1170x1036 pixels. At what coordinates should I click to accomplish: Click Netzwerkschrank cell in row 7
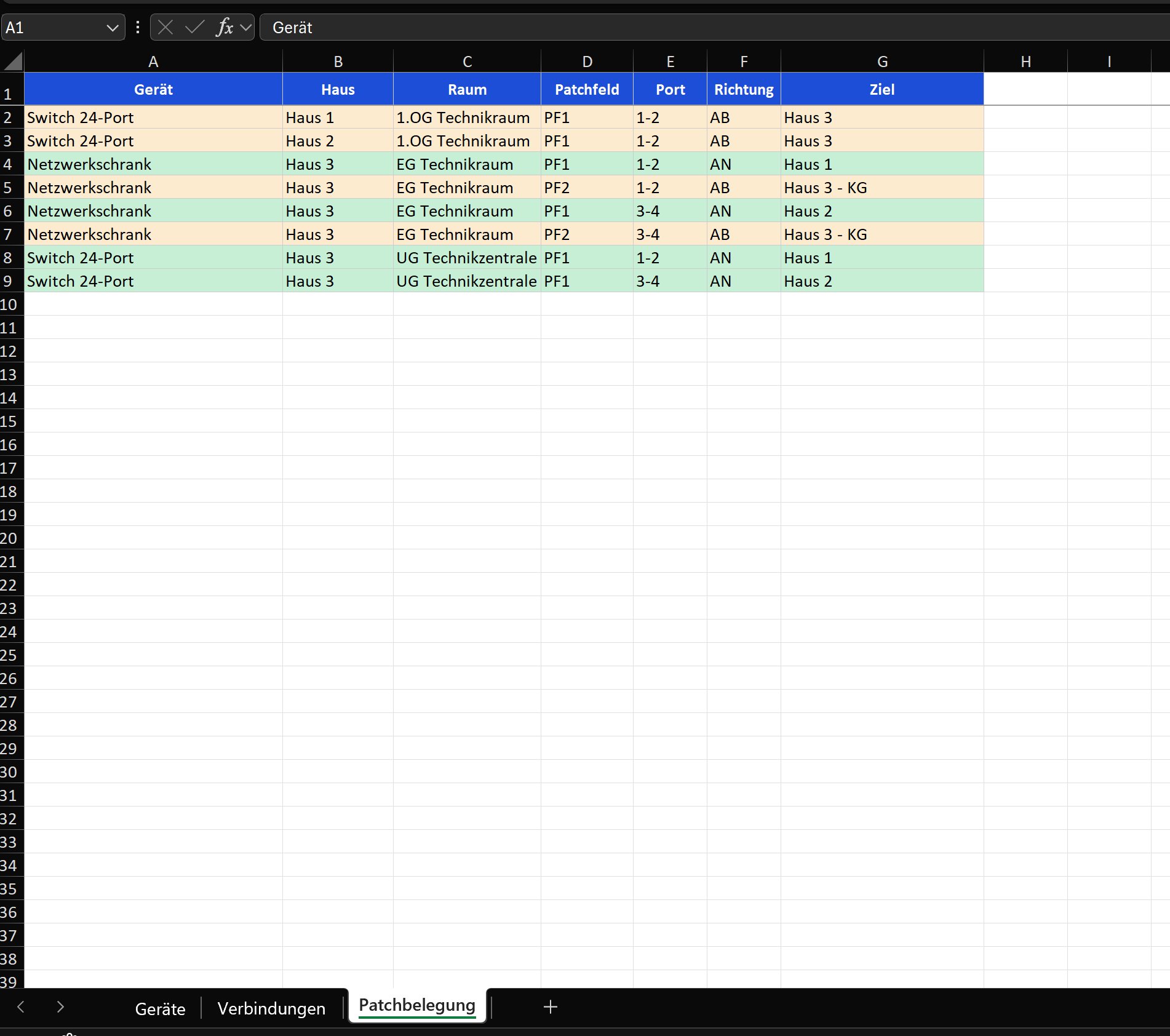point(153,234)
